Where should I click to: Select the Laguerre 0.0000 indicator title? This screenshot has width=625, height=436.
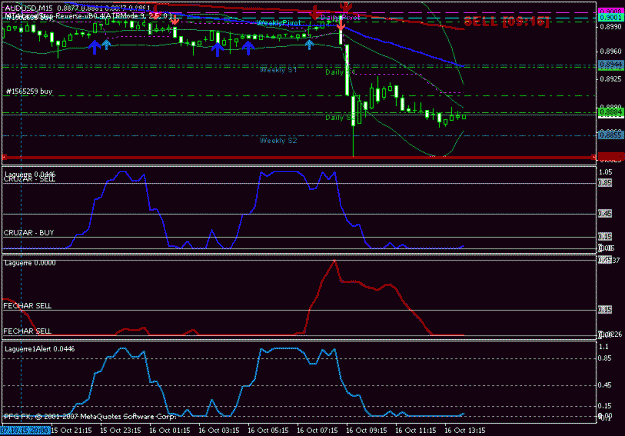30,263
